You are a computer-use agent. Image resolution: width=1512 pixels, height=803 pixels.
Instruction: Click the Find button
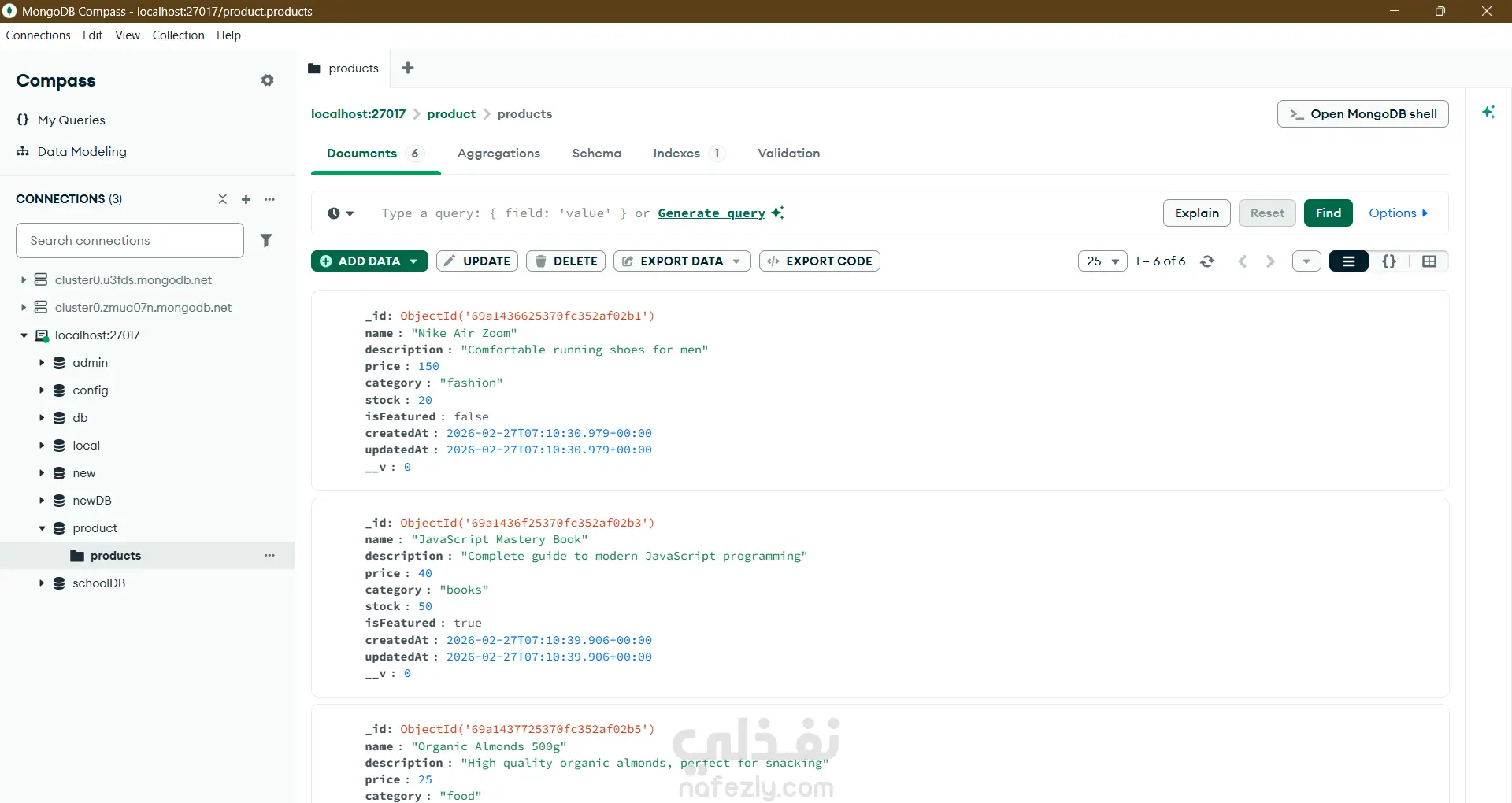coord(1328,213)
